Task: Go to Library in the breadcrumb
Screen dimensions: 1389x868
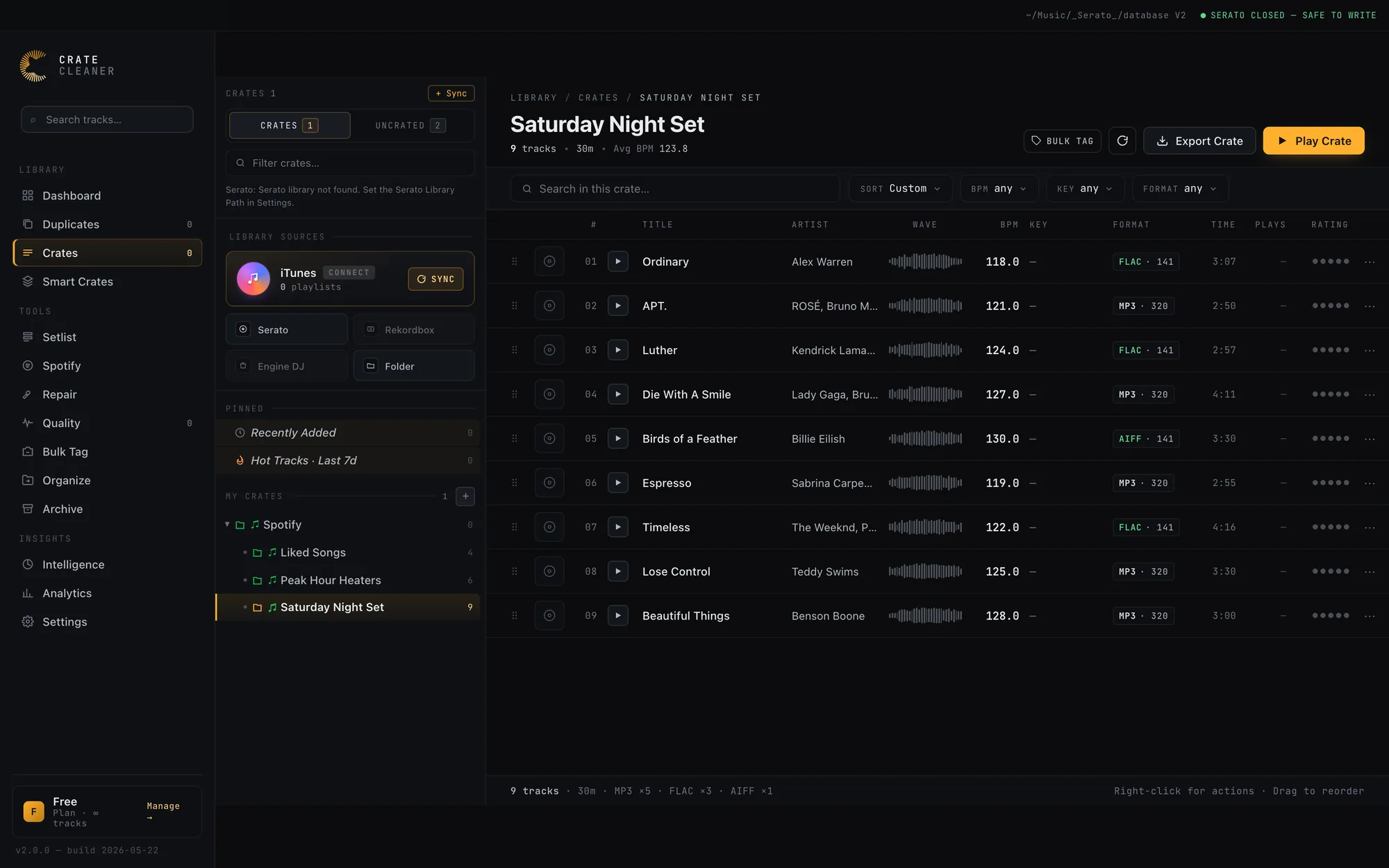Action: coord(533,98)
